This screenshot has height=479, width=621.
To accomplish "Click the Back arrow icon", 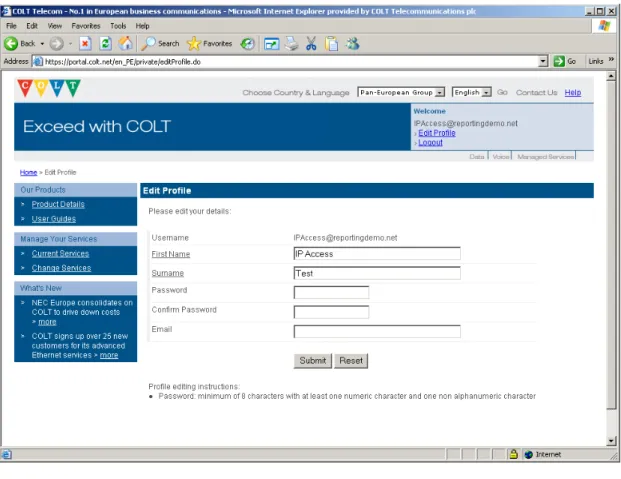I will tap(11, 44).
